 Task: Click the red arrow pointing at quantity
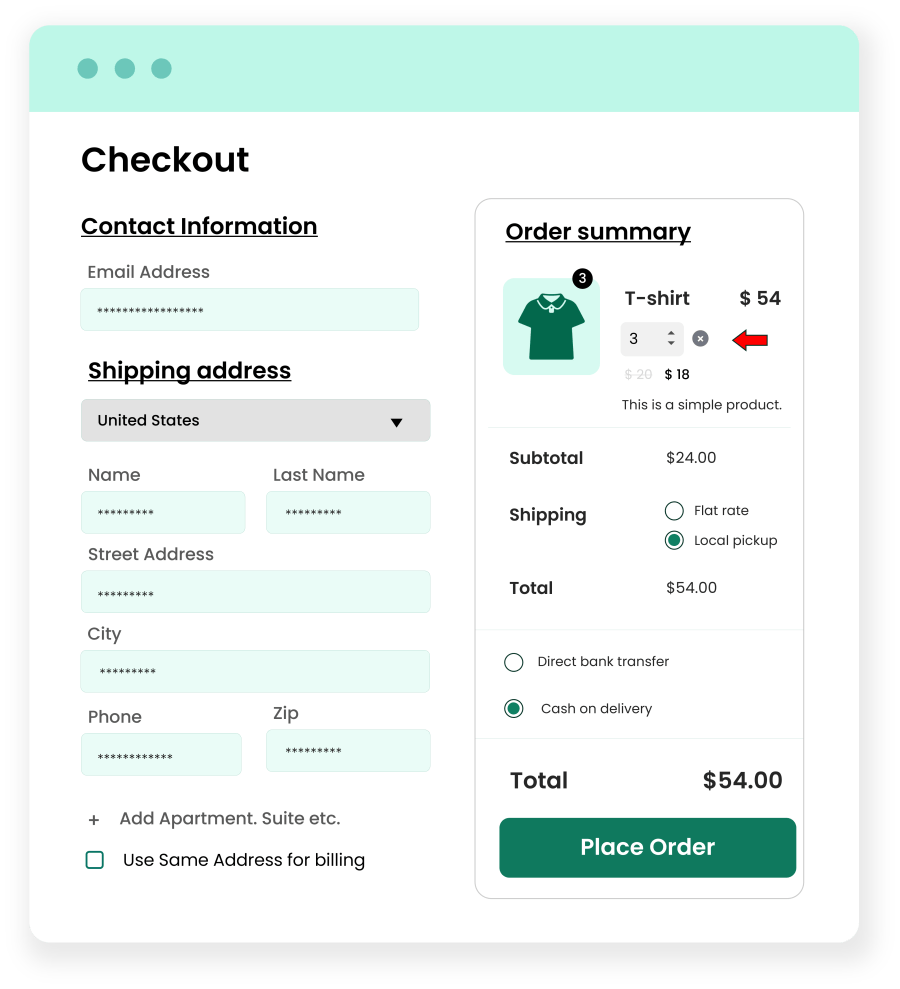tap(750, 340)
